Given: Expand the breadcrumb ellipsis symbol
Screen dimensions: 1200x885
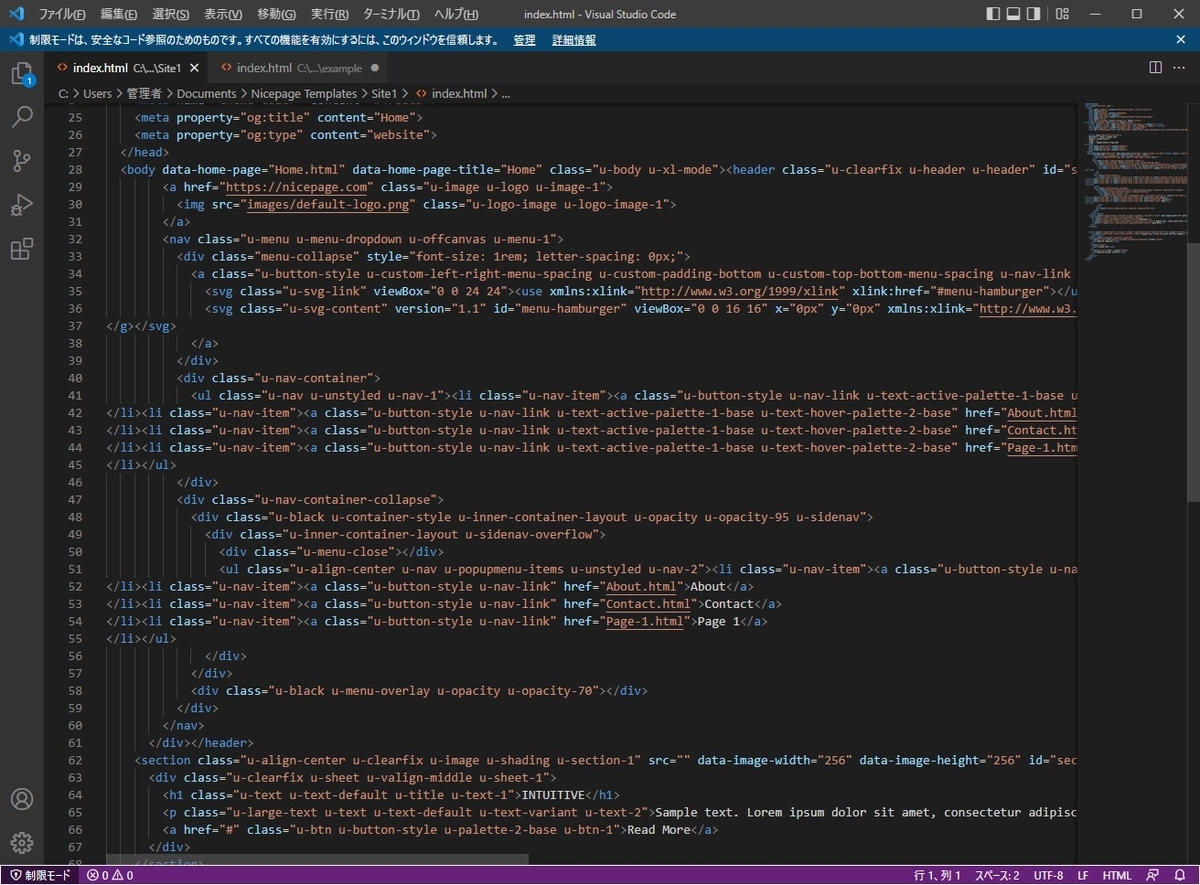Looking at the screenshot, I should pyautogui.click(x=505, y=93).
